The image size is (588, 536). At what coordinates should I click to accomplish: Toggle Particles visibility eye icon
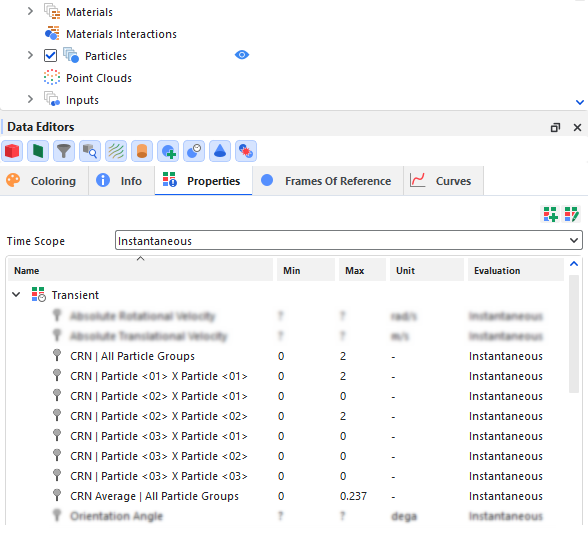point(242,55)
